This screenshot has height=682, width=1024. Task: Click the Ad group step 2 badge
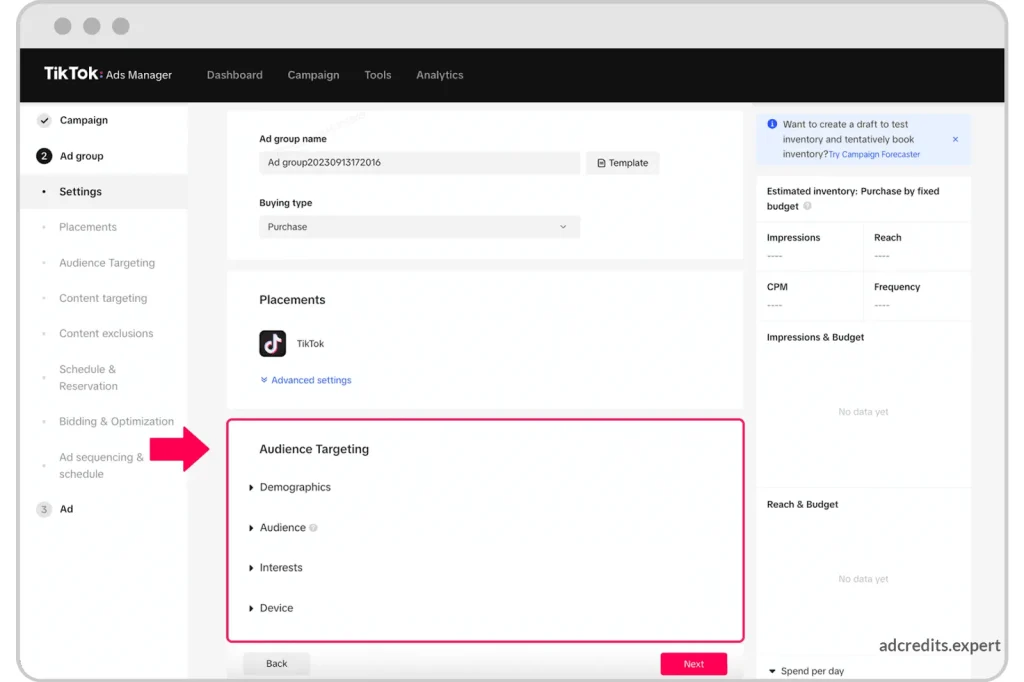[44, 156]
